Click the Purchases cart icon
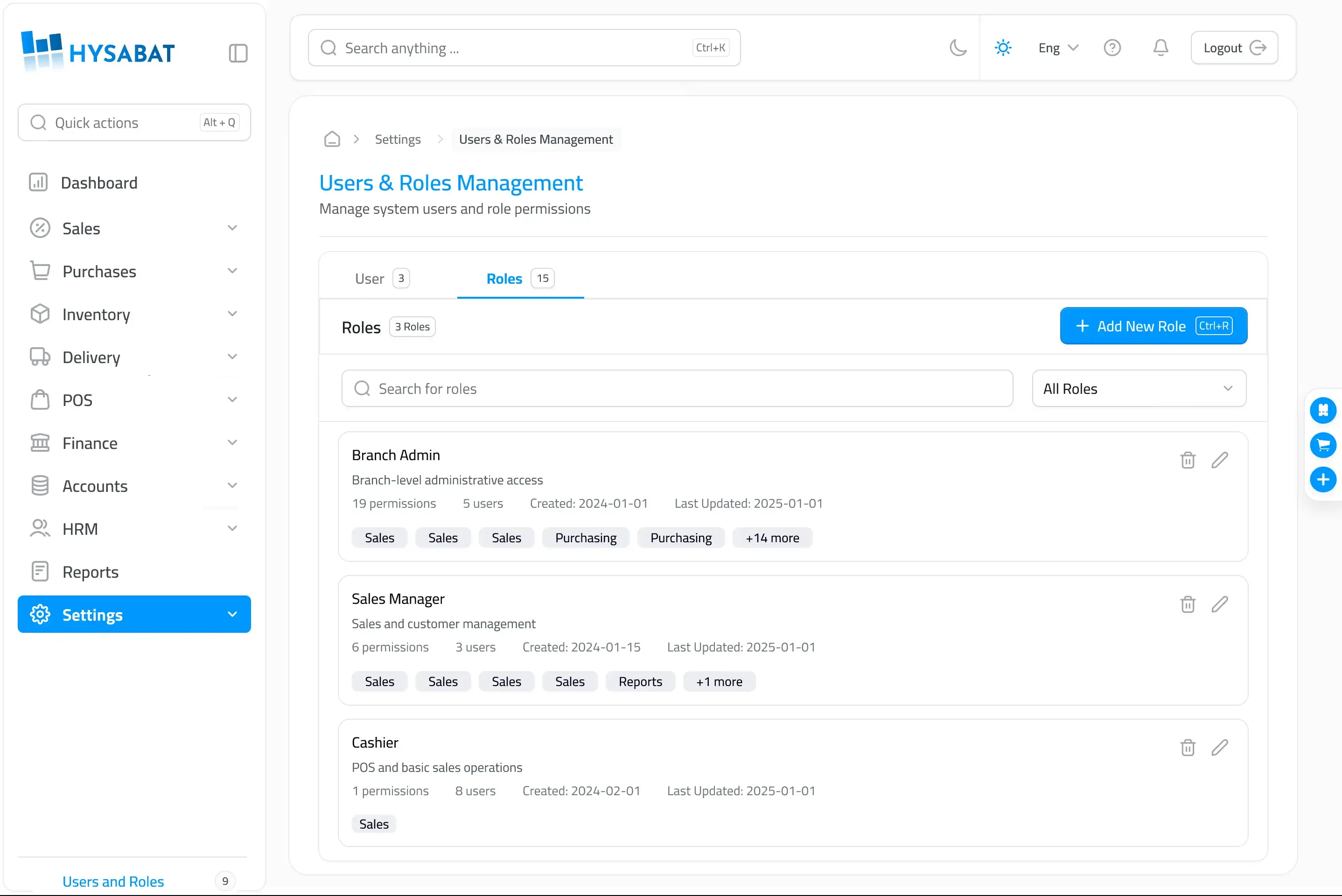 point(40,271)
